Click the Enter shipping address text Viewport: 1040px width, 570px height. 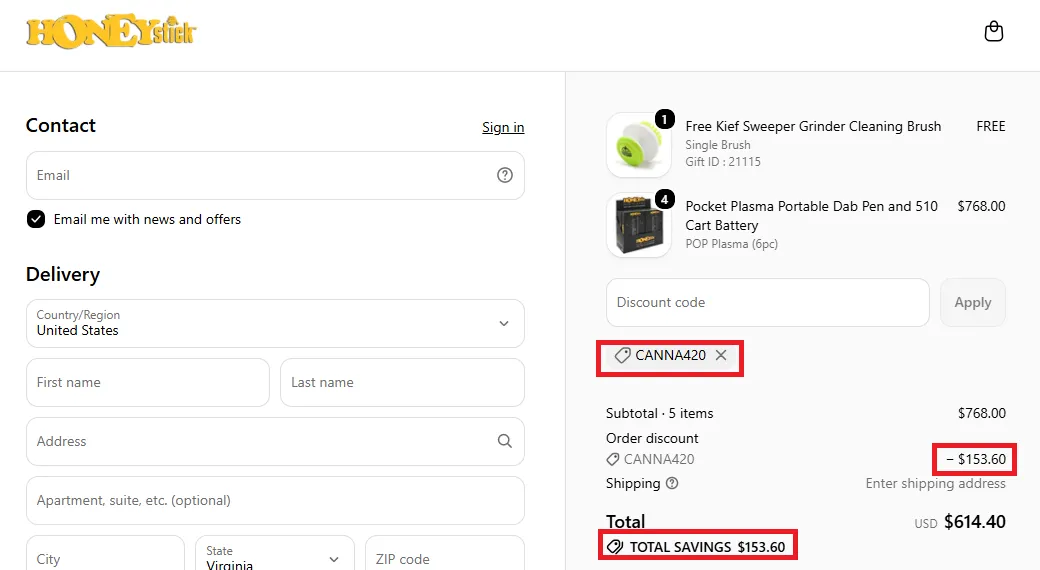point(935,483)
